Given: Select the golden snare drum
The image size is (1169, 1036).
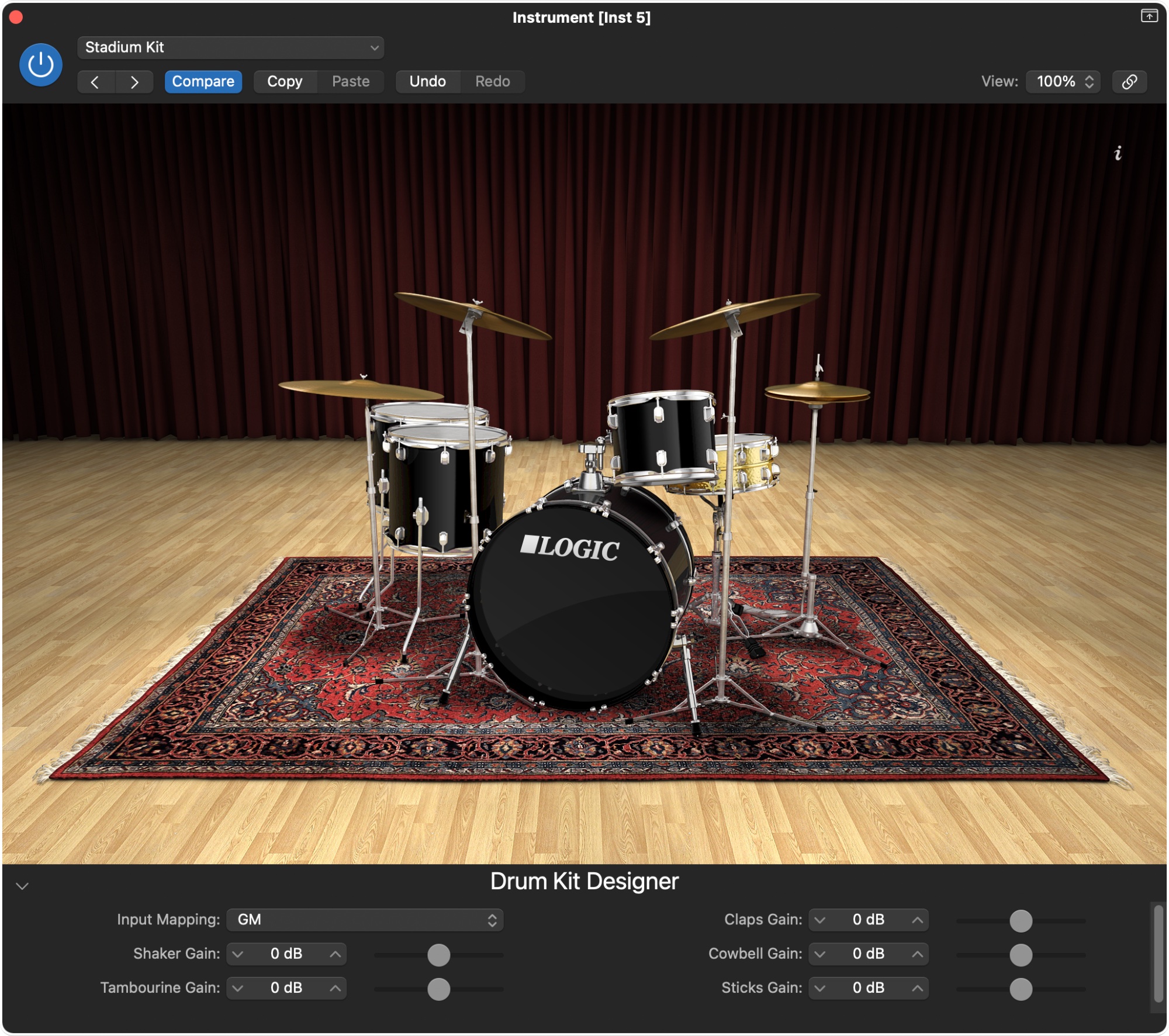Looking at the screenshot, I should tap(751, 462).
